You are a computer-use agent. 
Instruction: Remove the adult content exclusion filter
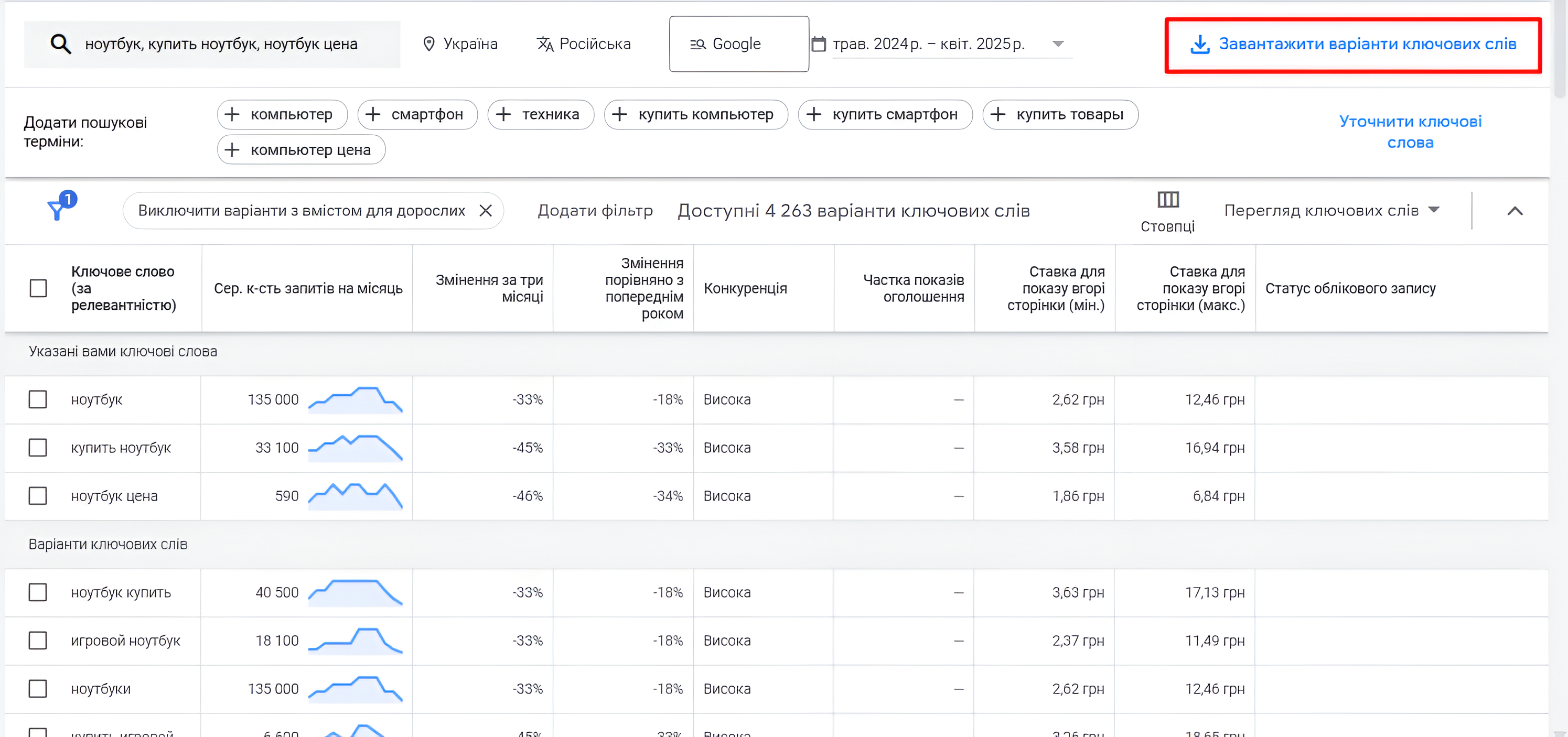pyautogui.click(x=485, y=211)
